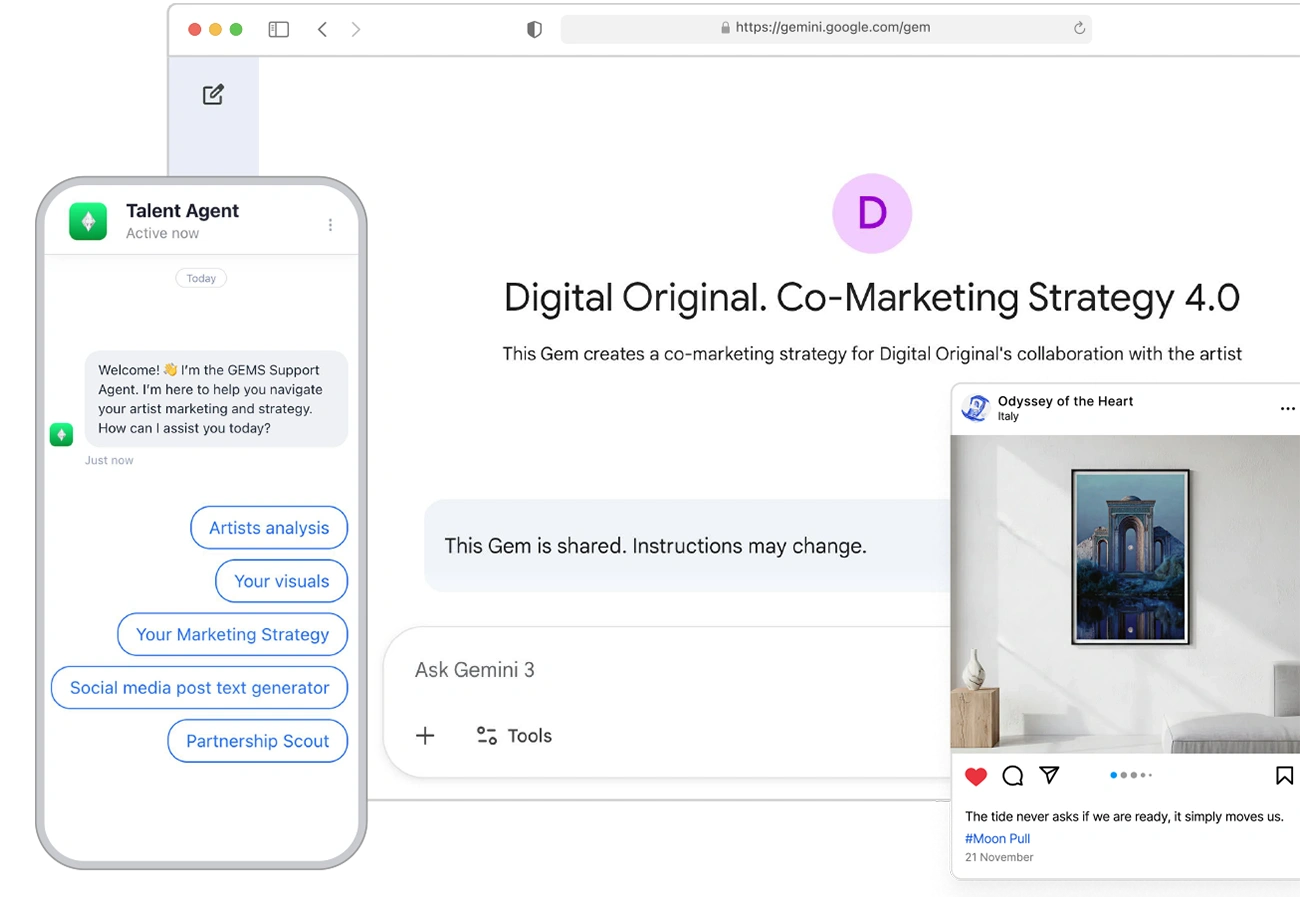Reload the page with the refresh icon
The width and height of the screenshot is (1300, 900).
(x=1079, y=28)
